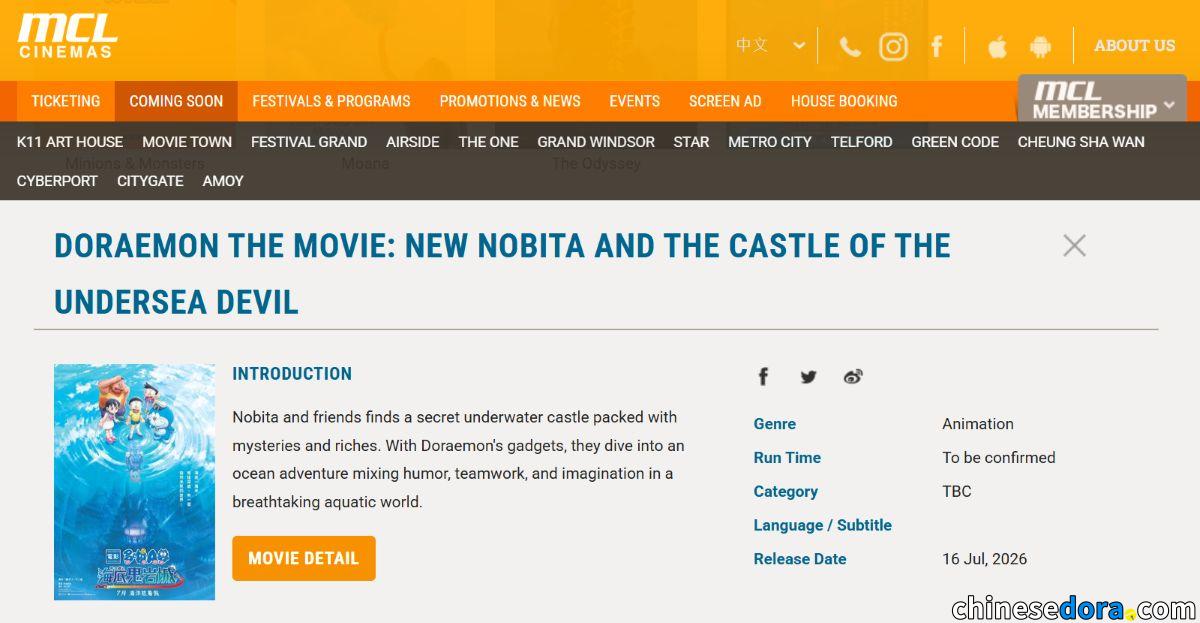Select the K11 Art House cinema link

pyautogui.click(x=70, y=142)
